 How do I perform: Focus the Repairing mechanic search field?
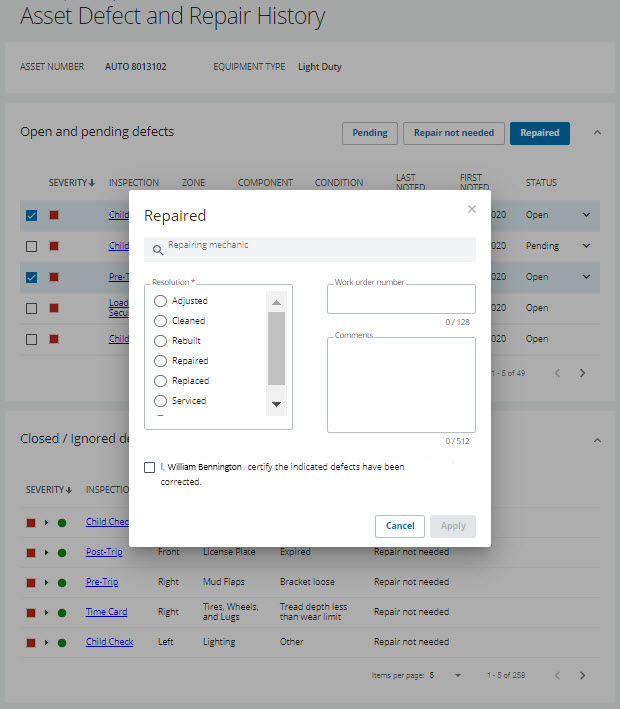click(310, 249)
